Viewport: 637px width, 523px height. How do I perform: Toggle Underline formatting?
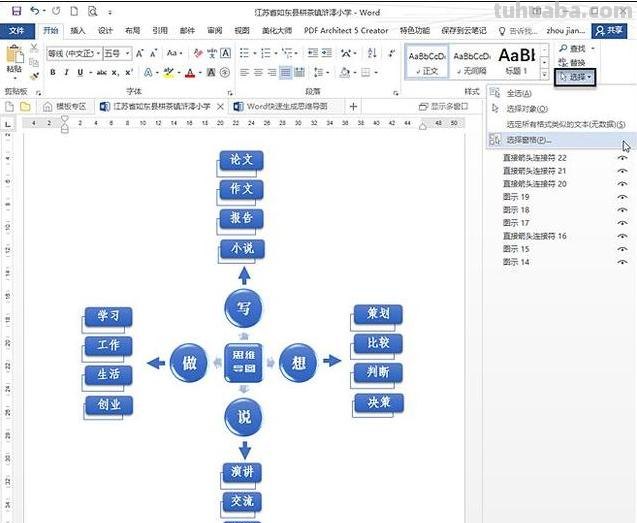pos(80,73)
